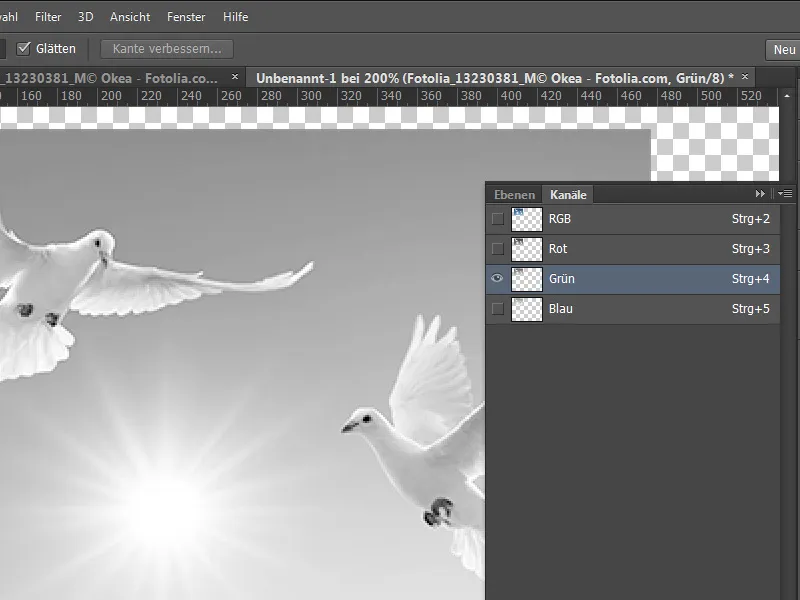Open the Ansicht menu
800x600 pixels.
pyautogui.click(x=130, y=17)
